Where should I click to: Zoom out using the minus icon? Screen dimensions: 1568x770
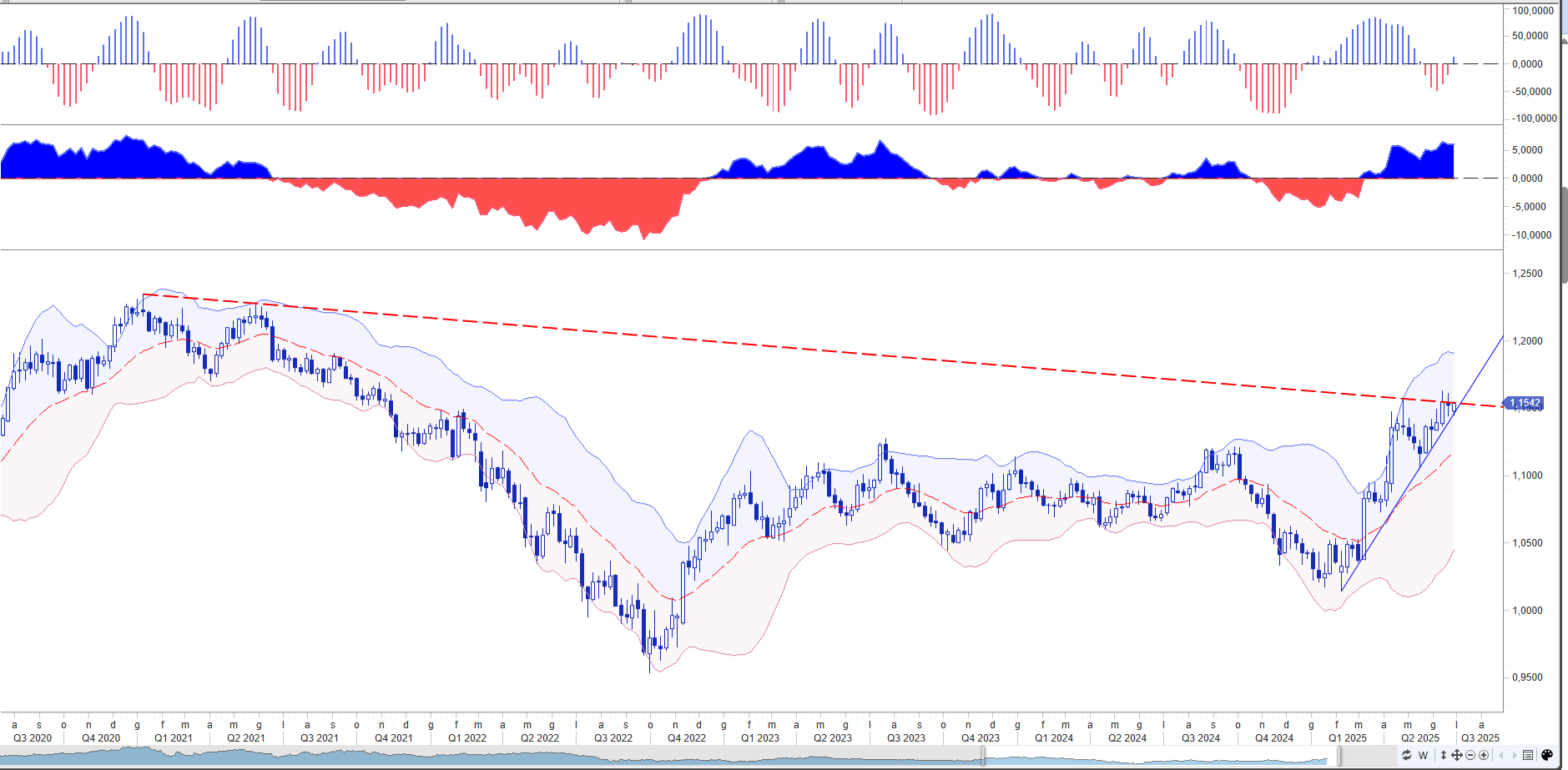coord(1470,755)
